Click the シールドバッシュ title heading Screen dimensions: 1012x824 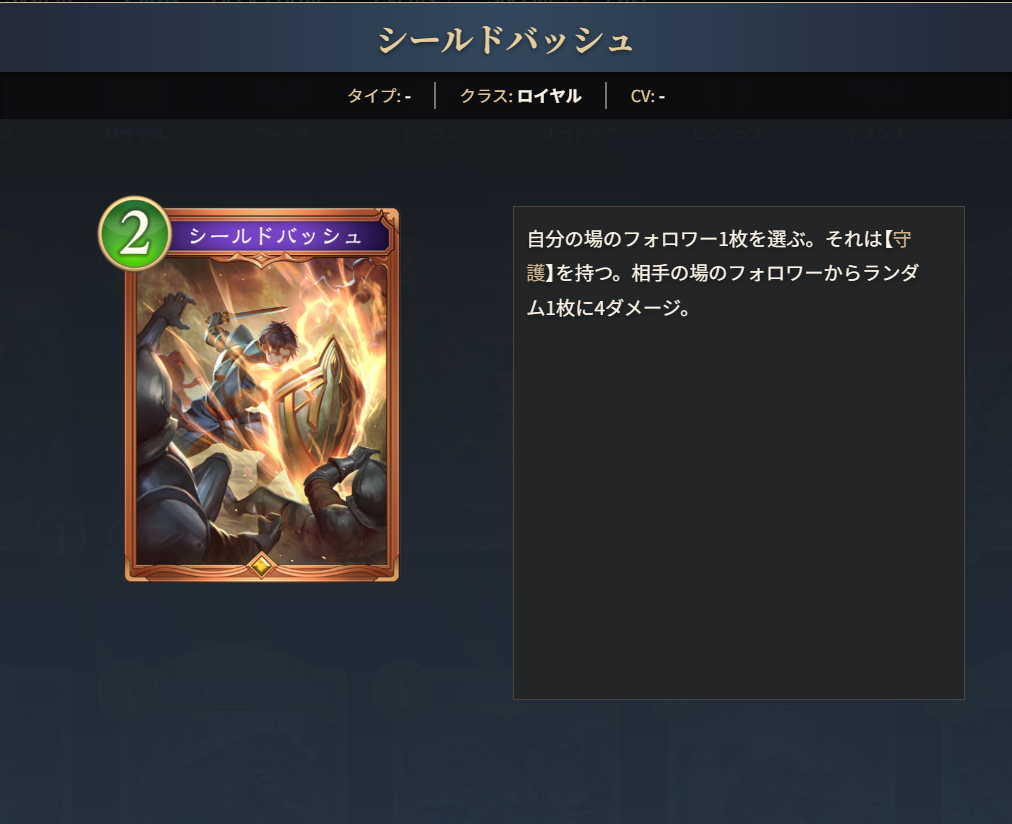(x=505, y=40)
